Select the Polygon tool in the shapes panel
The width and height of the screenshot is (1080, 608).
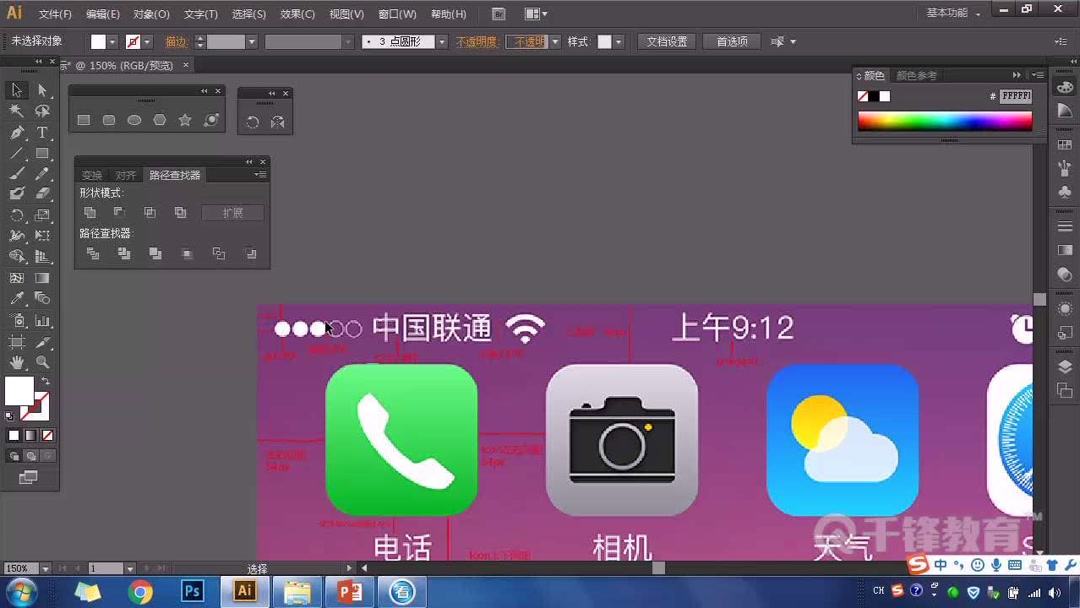click(160, 120)
